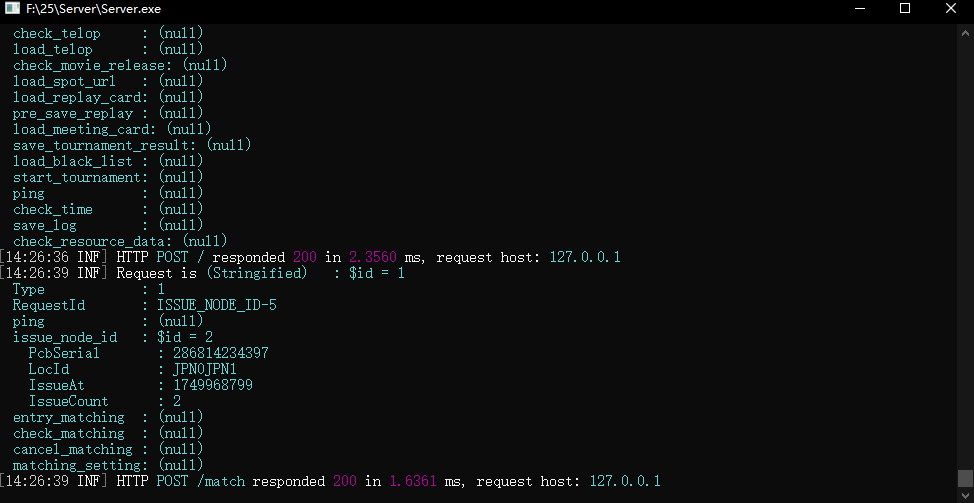This screenshot has height=503, width=974.
Task: Click the LocId value JPN0JPN1
Action: (x=205, y=369)
